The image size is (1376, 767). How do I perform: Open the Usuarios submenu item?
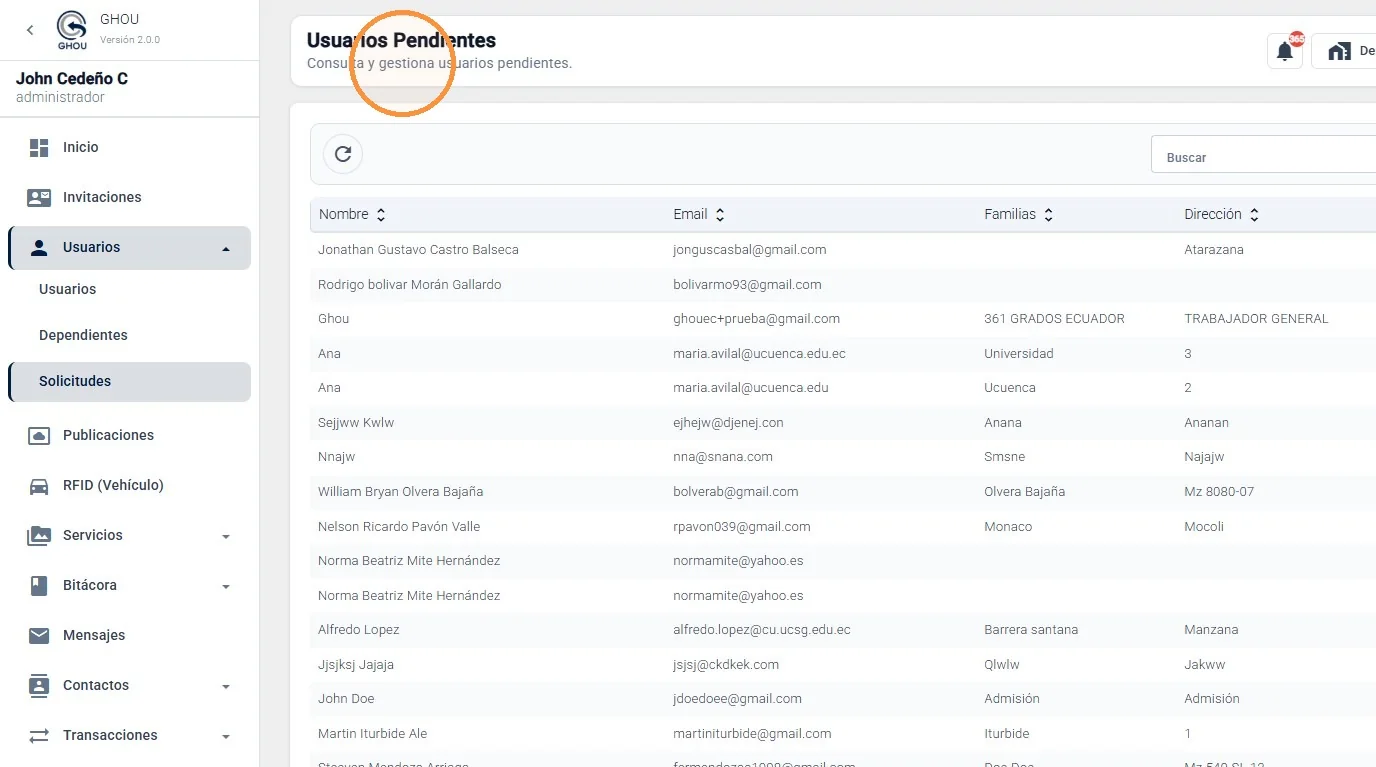point(68,290)
